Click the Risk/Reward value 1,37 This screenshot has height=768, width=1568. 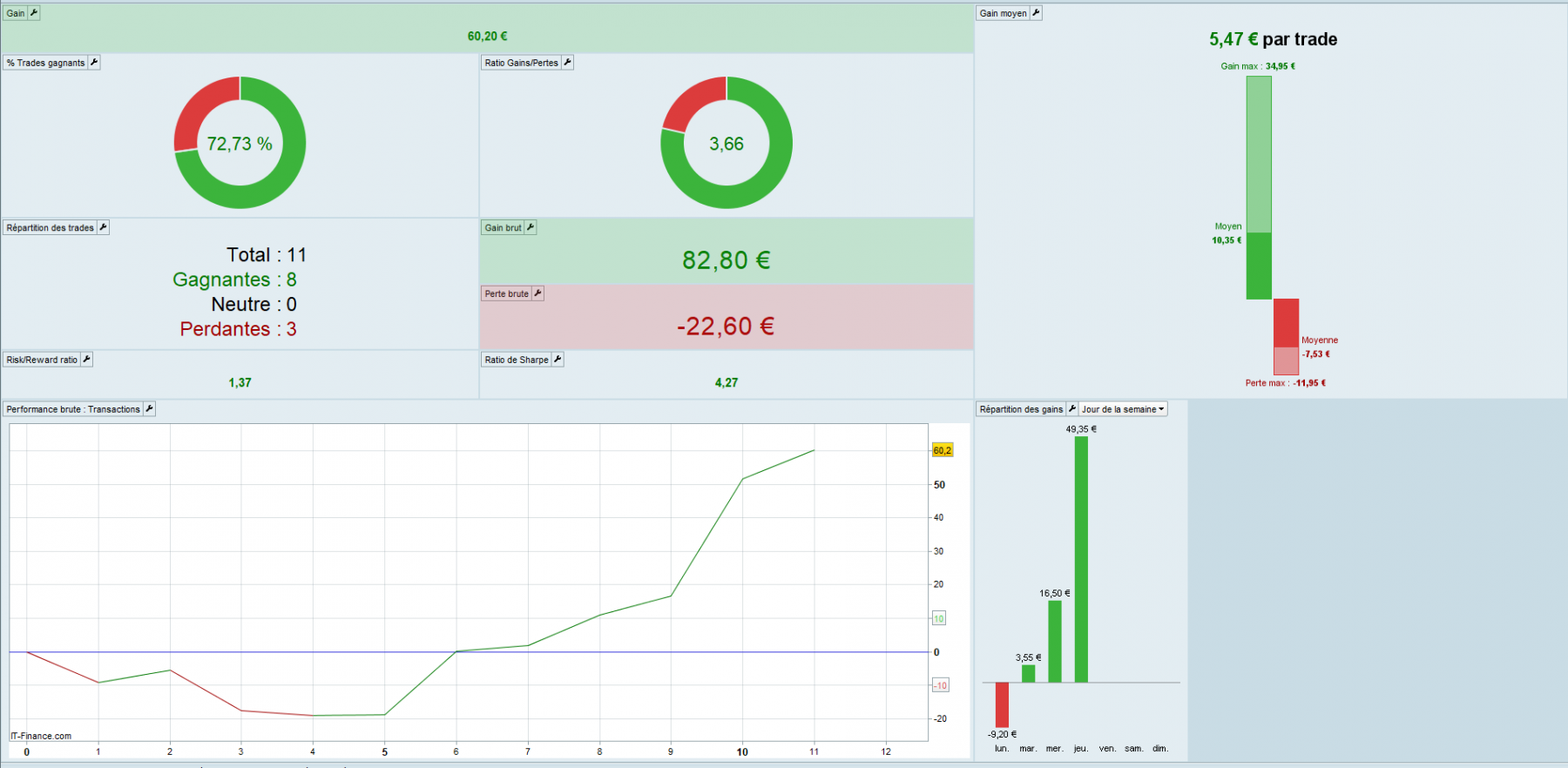click(x=240, y=382)
